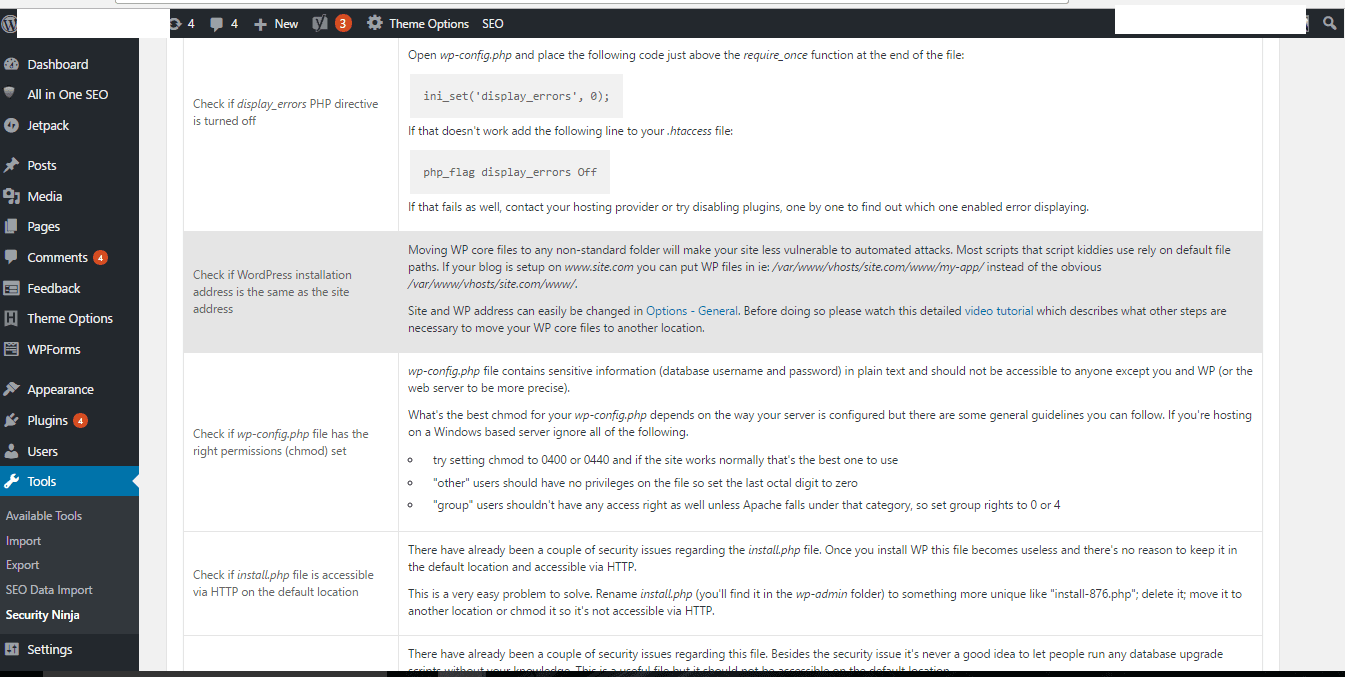Open the Dashboard sidebar icon

pyautogui.click(x=12, y=64)
